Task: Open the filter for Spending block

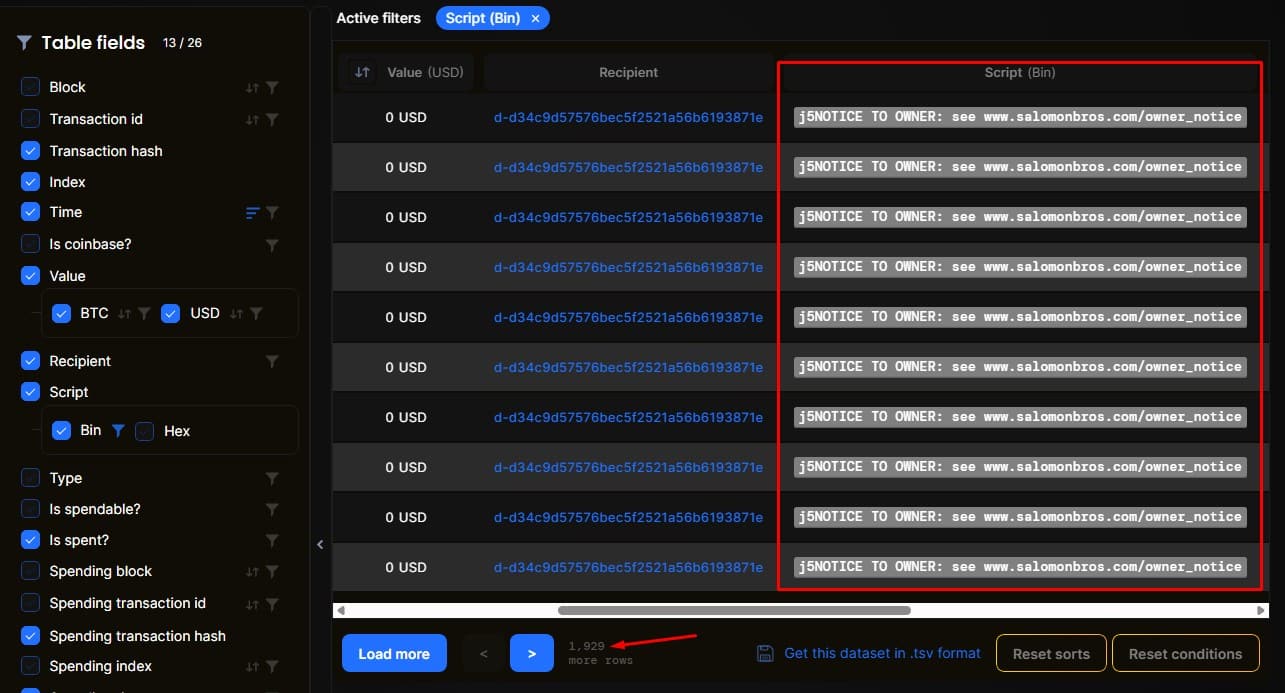Action: pos(272,572)
